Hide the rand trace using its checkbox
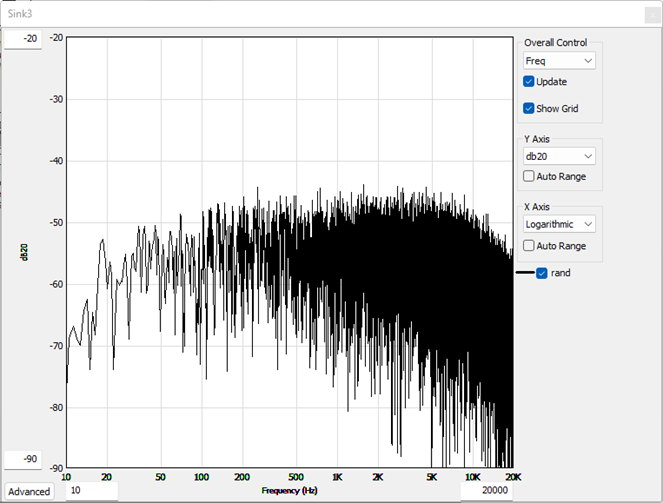663x503 pixels. [542, 273]
